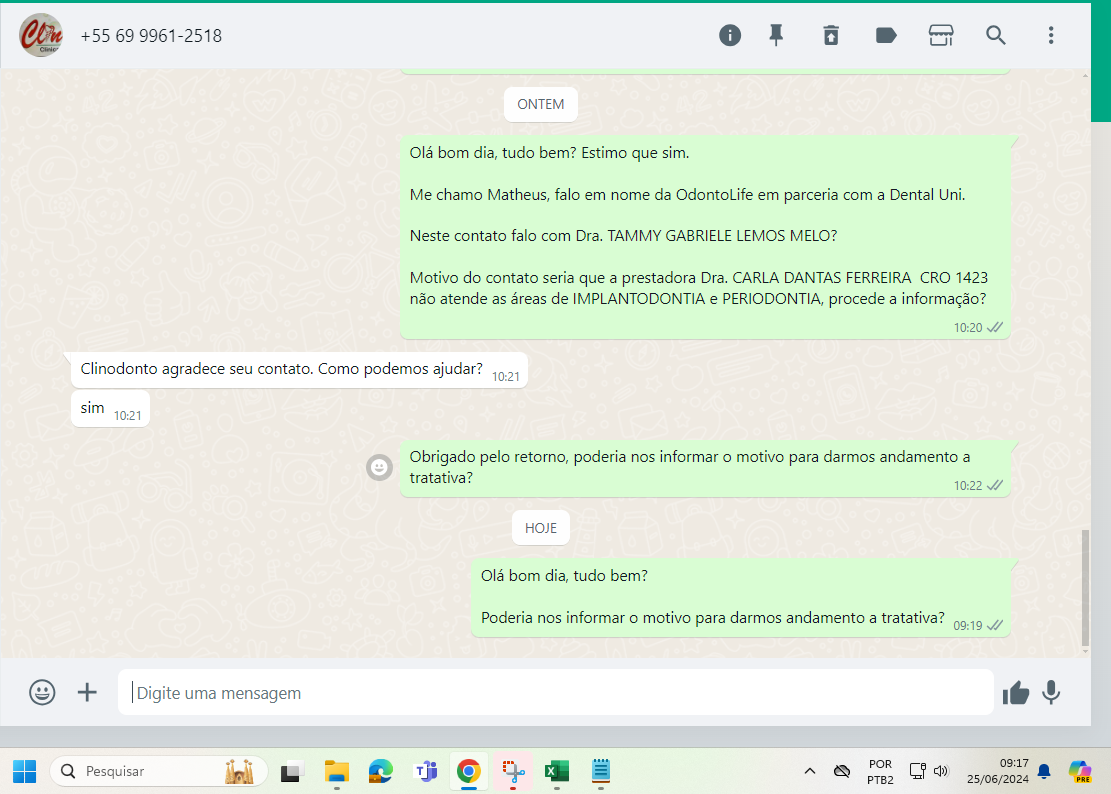
Task: Open notifications bell icon
Action: click(x=1044, y=771)
